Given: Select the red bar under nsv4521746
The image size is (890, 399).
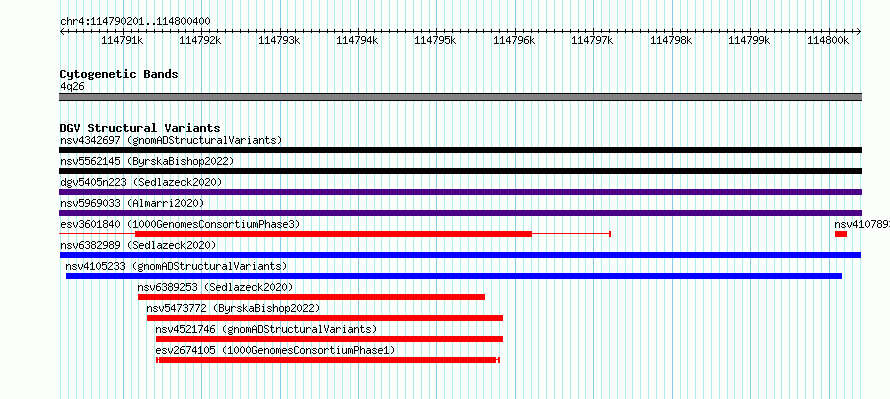Looking at the screenshot, I should [329, 339].
